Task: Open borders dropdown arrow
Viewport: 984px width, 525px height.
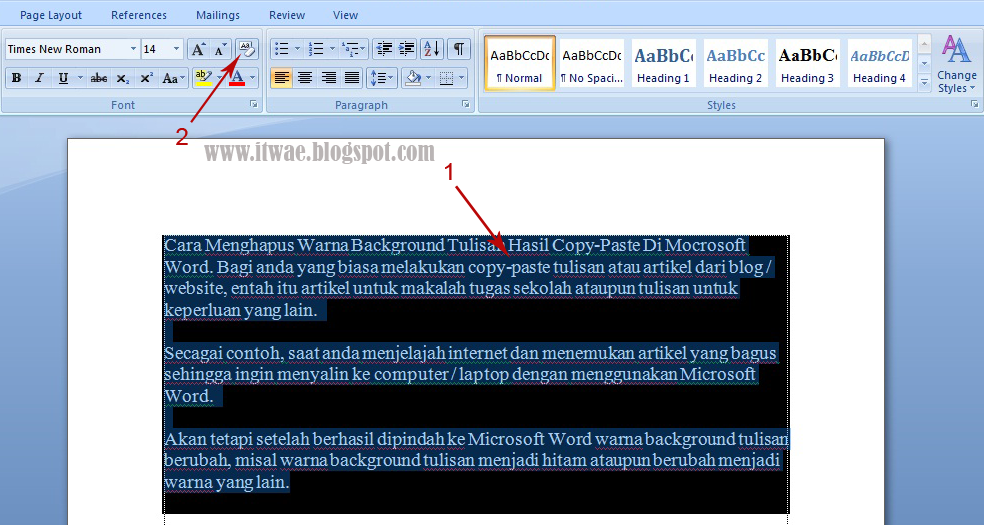Action: (x=462, y=78)
